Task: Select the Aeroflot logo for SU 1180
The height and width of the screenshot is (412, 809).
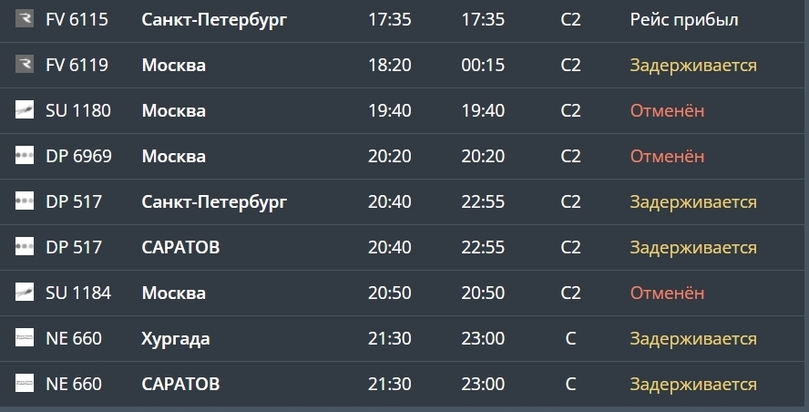Action: point(25,111)
